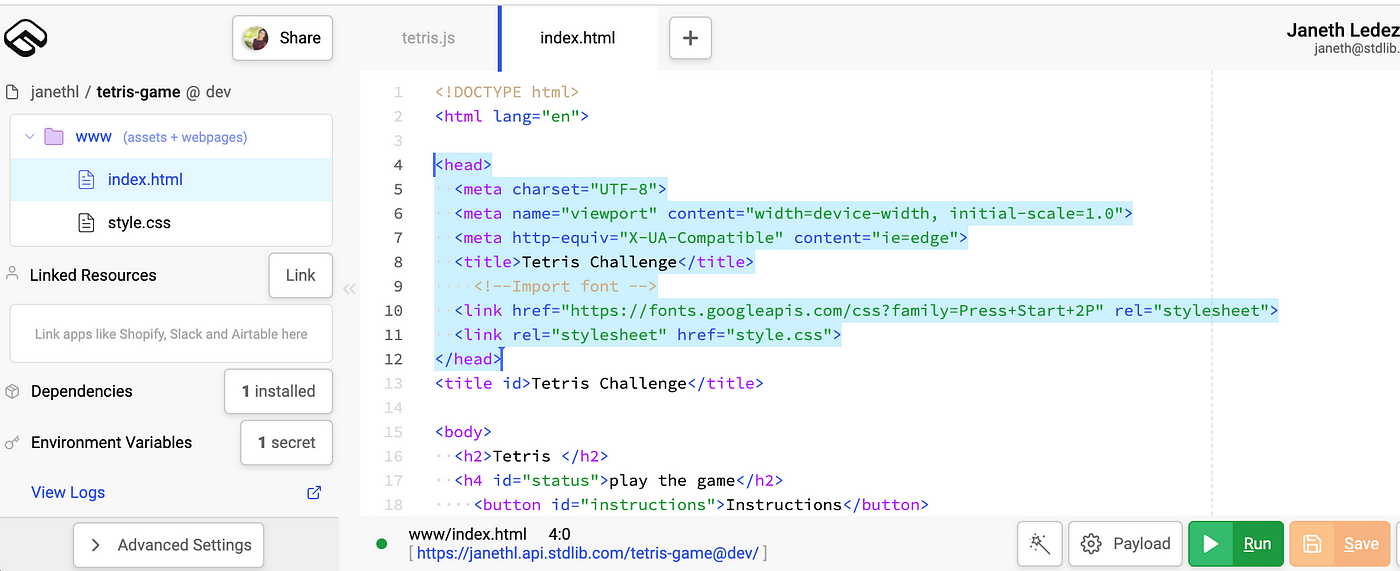Open the View Logs link
The image size is (1400, 571).
tap(68, 492)
